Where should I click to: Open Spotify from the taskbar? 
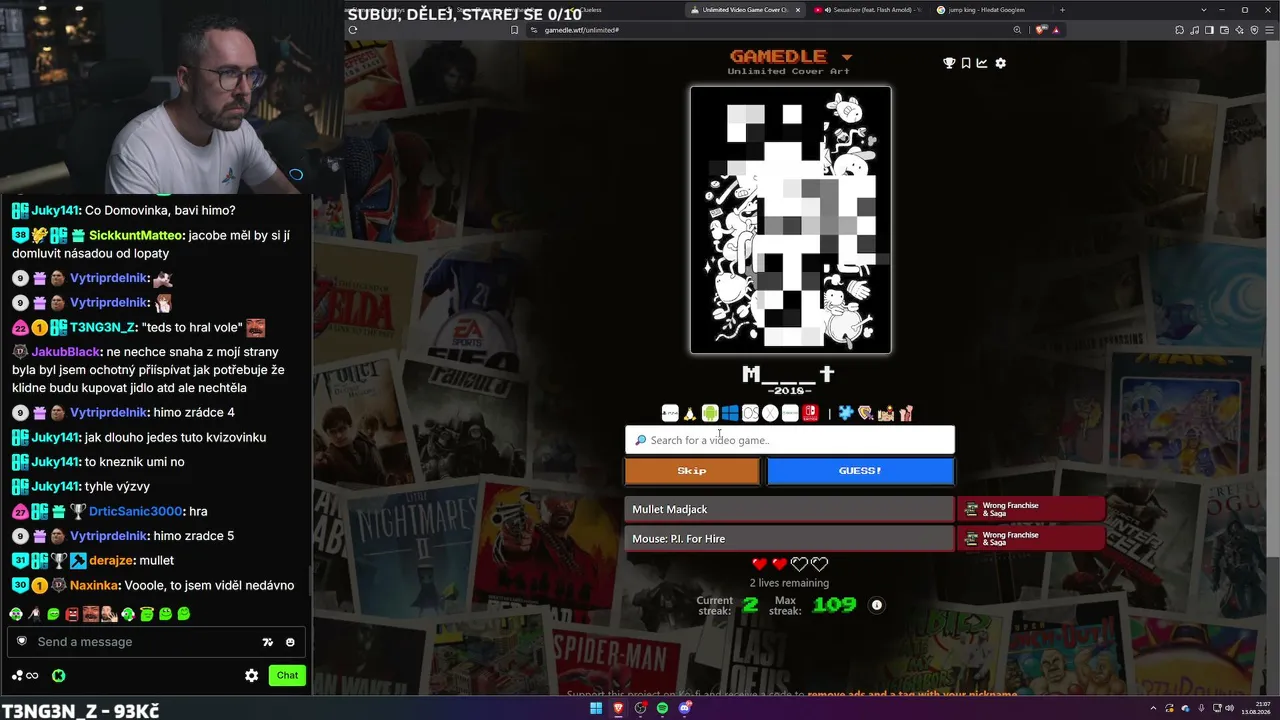(x=662, y=709)
